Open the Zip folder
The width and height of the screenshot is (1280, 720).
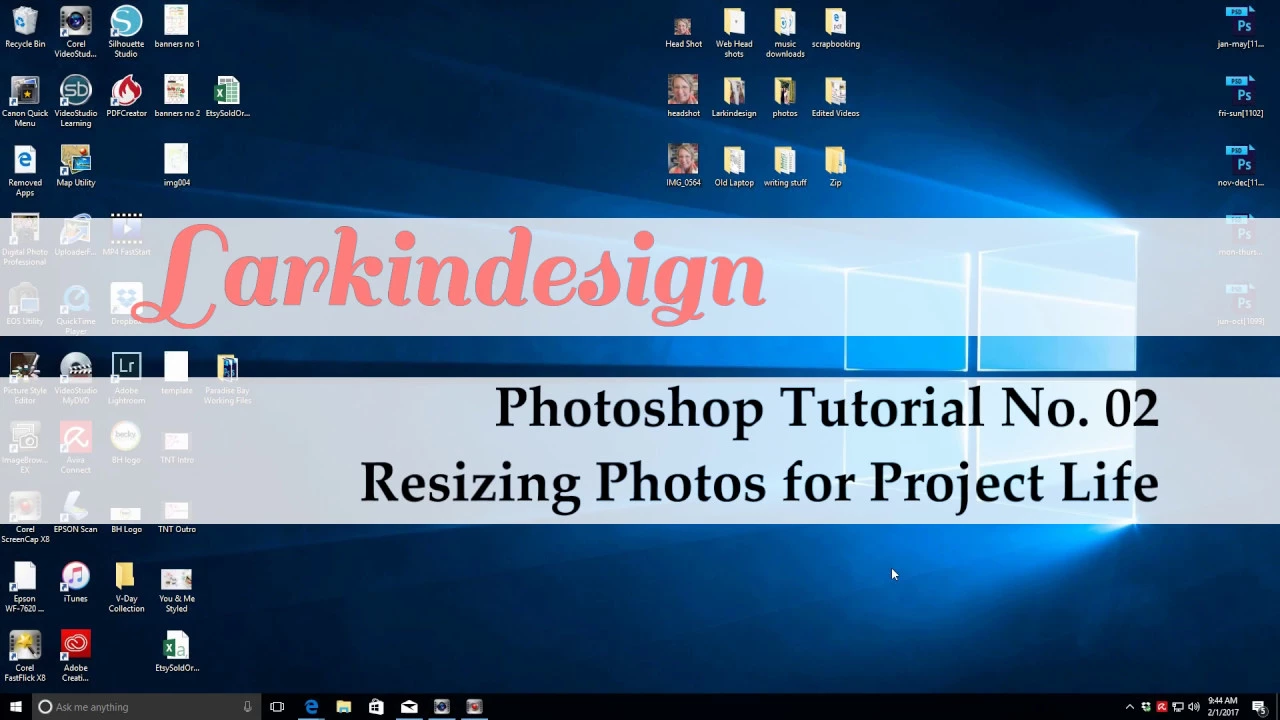835,166
